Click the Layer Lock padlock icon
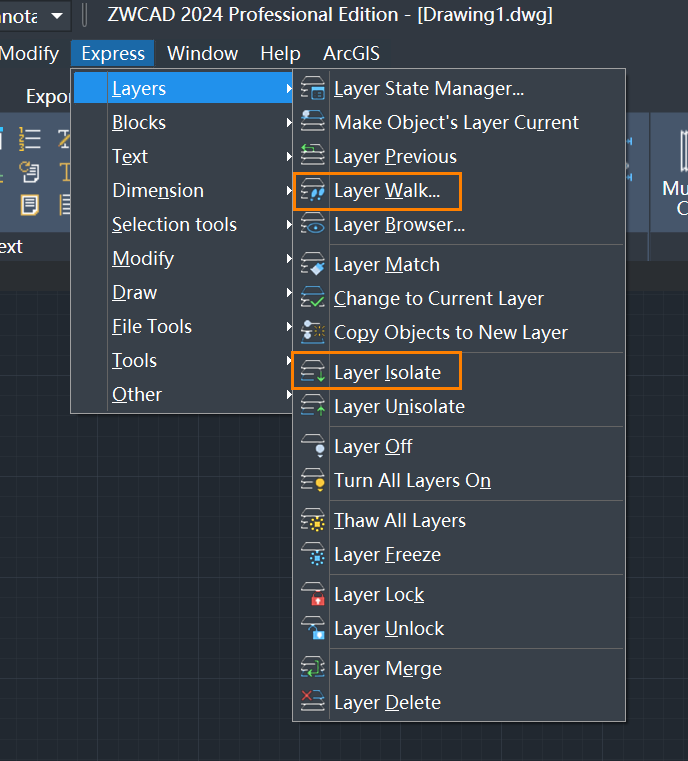The height and width of the screenshot is (761, 688). coord(312,595)
